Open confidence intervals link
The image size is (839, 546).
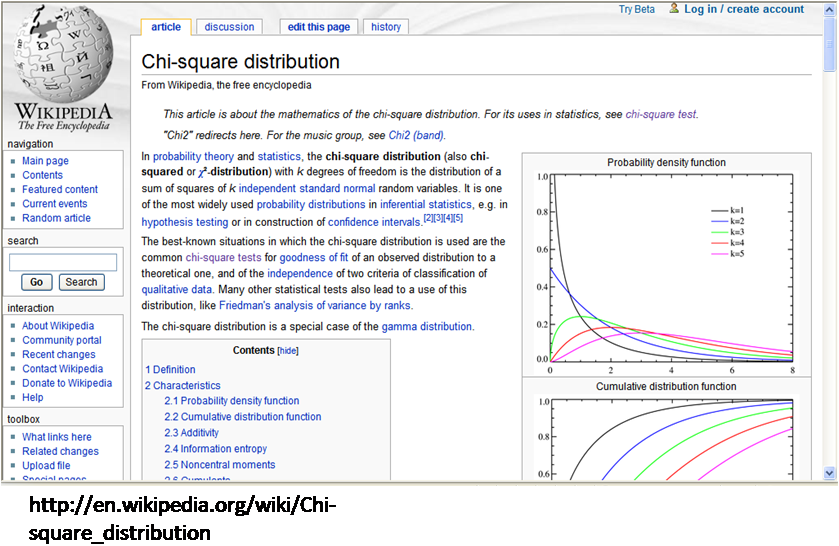point(375,222)
